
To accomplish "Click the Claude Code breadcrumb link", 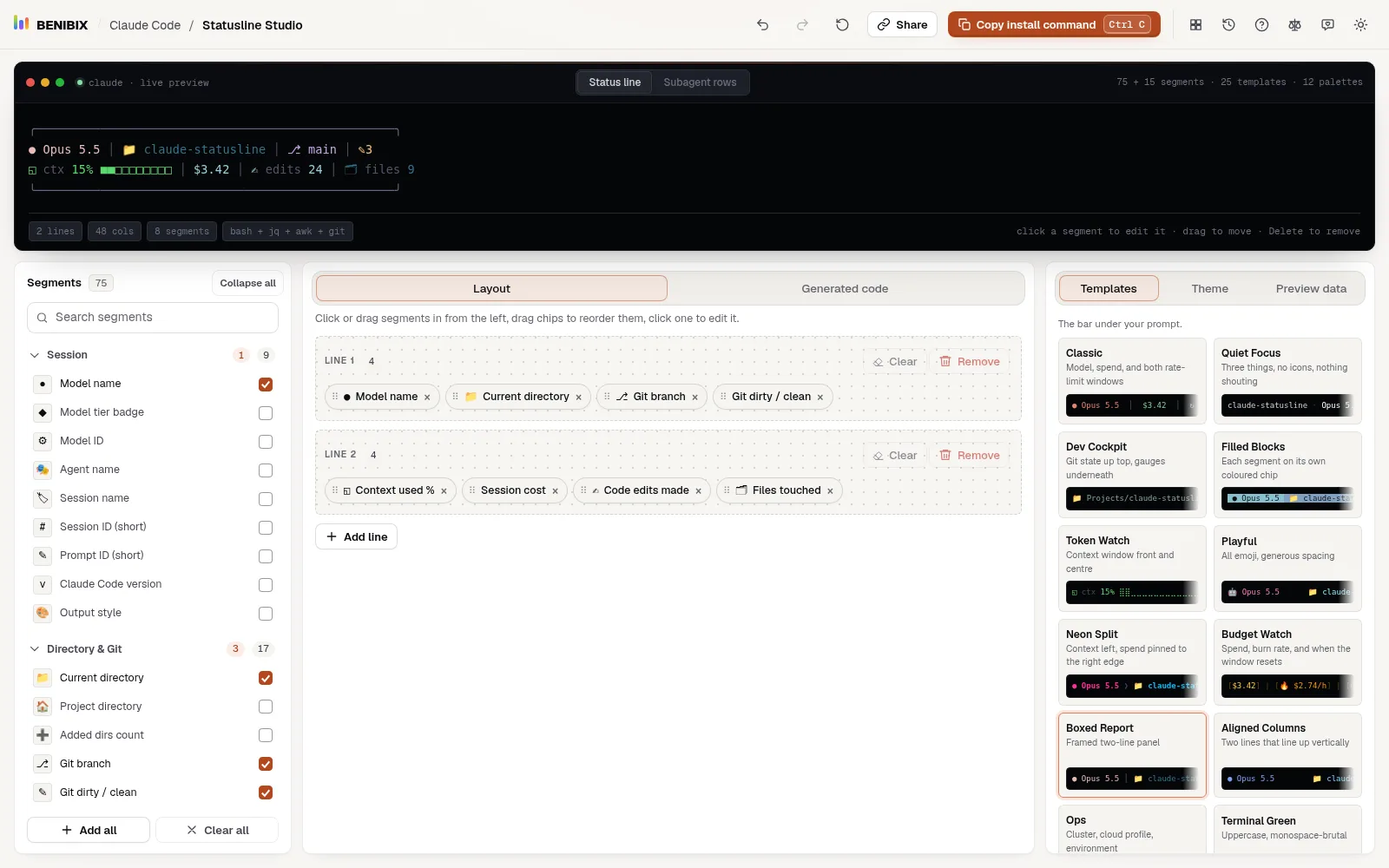I will pyautogui.click(x=145, y=25).
